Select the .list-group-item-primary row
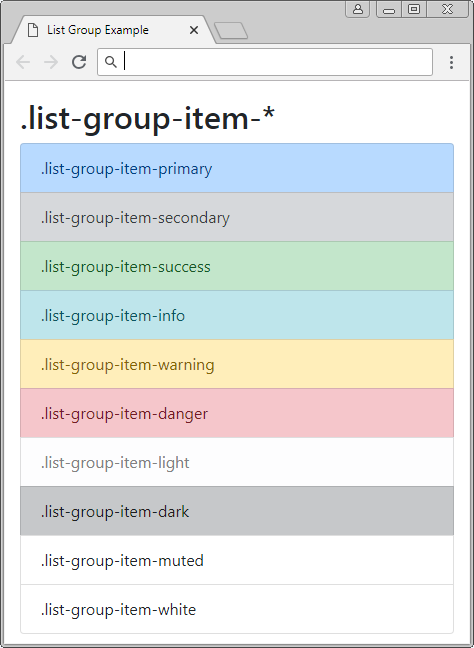This screenshot has width=474, height=648. (x=237, y=168)
